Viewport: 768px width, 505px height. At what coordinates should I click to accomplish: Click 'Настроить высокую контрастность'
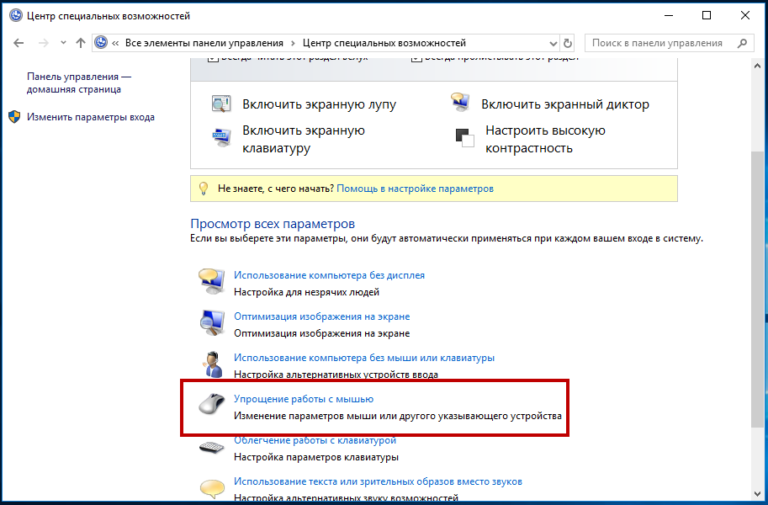[x=545, y=139]
